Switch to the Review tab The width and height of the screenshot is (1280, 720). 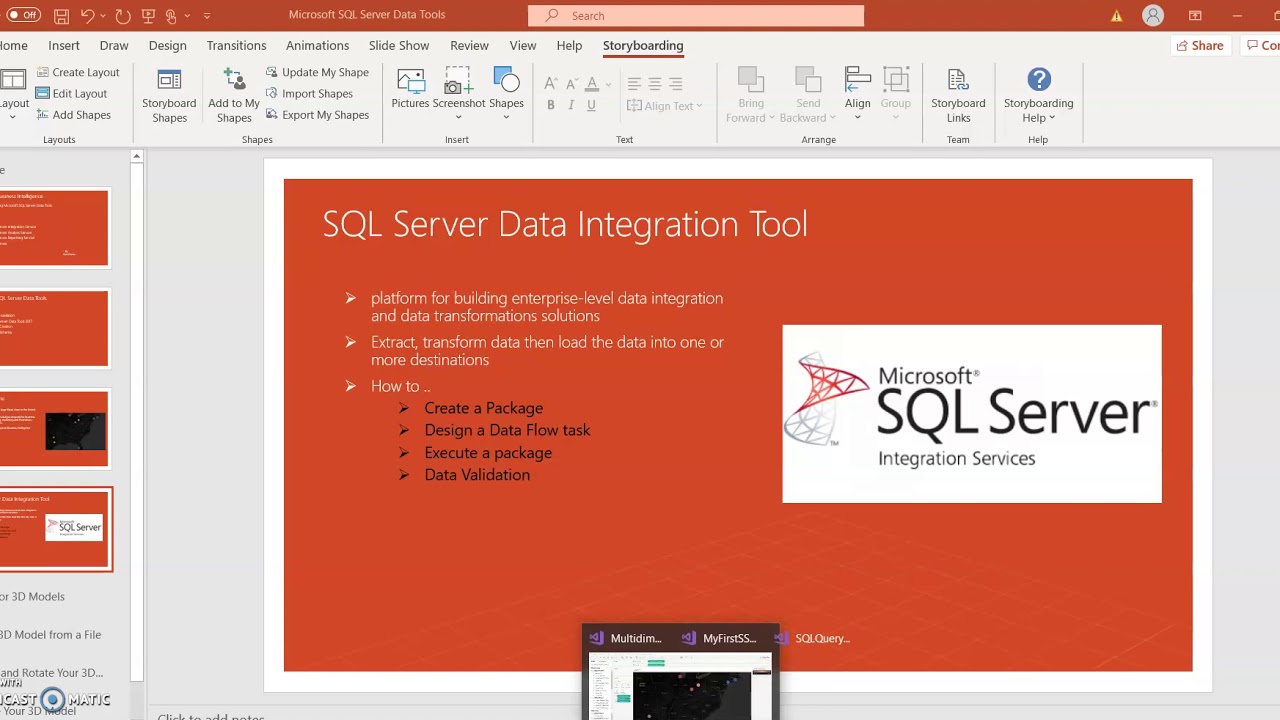(x=469, y=45)
